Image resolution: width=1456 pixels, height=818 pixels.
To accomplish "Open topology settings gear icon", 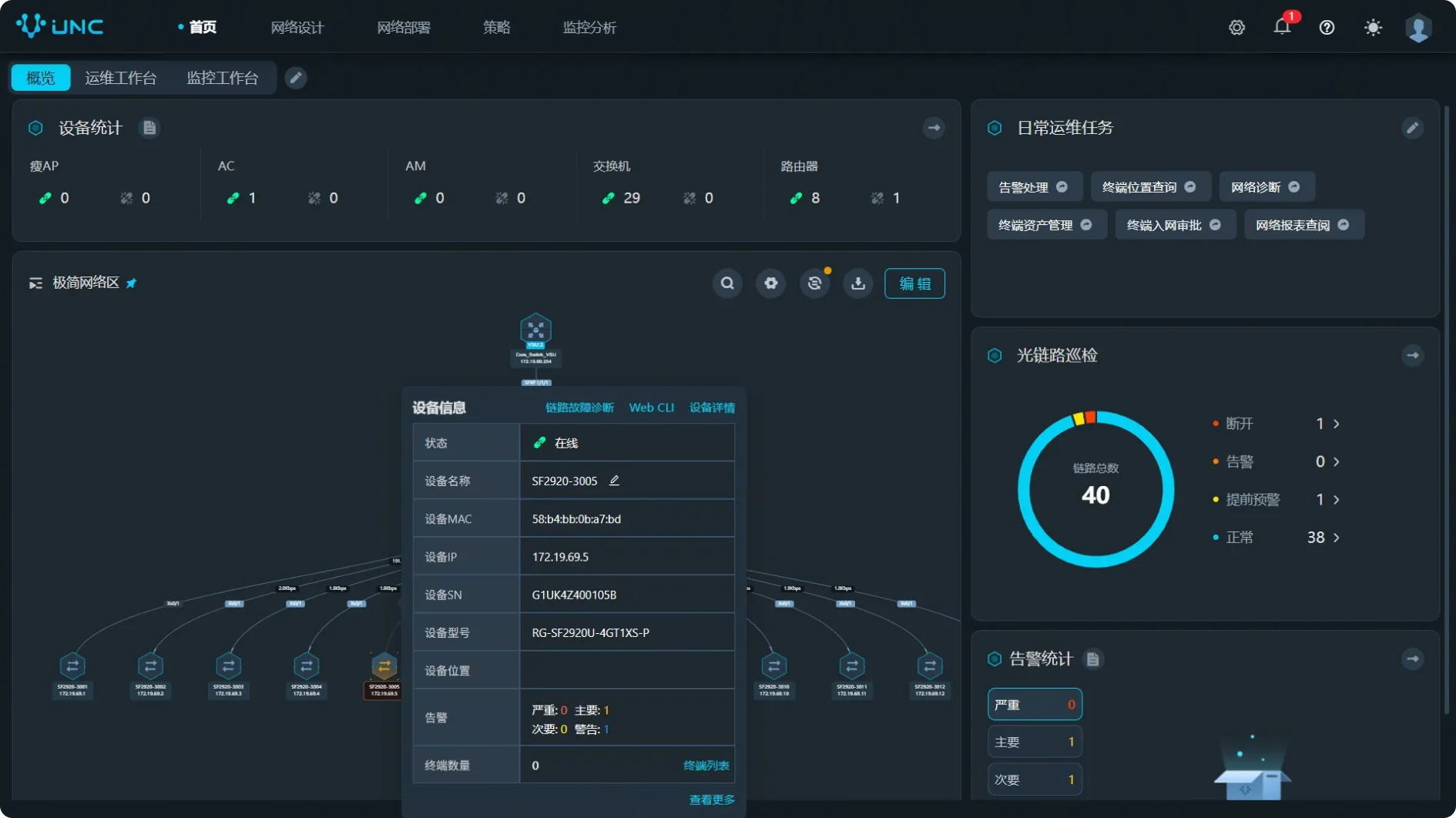I will (x=770, y=283).
